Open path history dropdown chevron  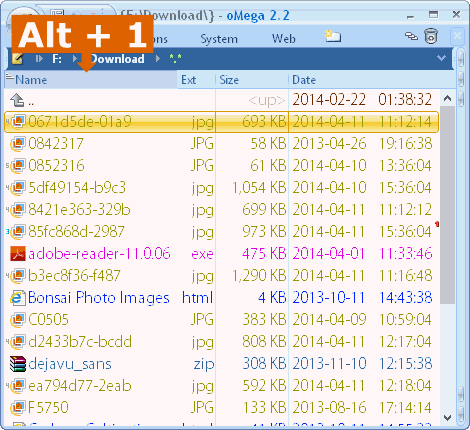coord(441,58)
